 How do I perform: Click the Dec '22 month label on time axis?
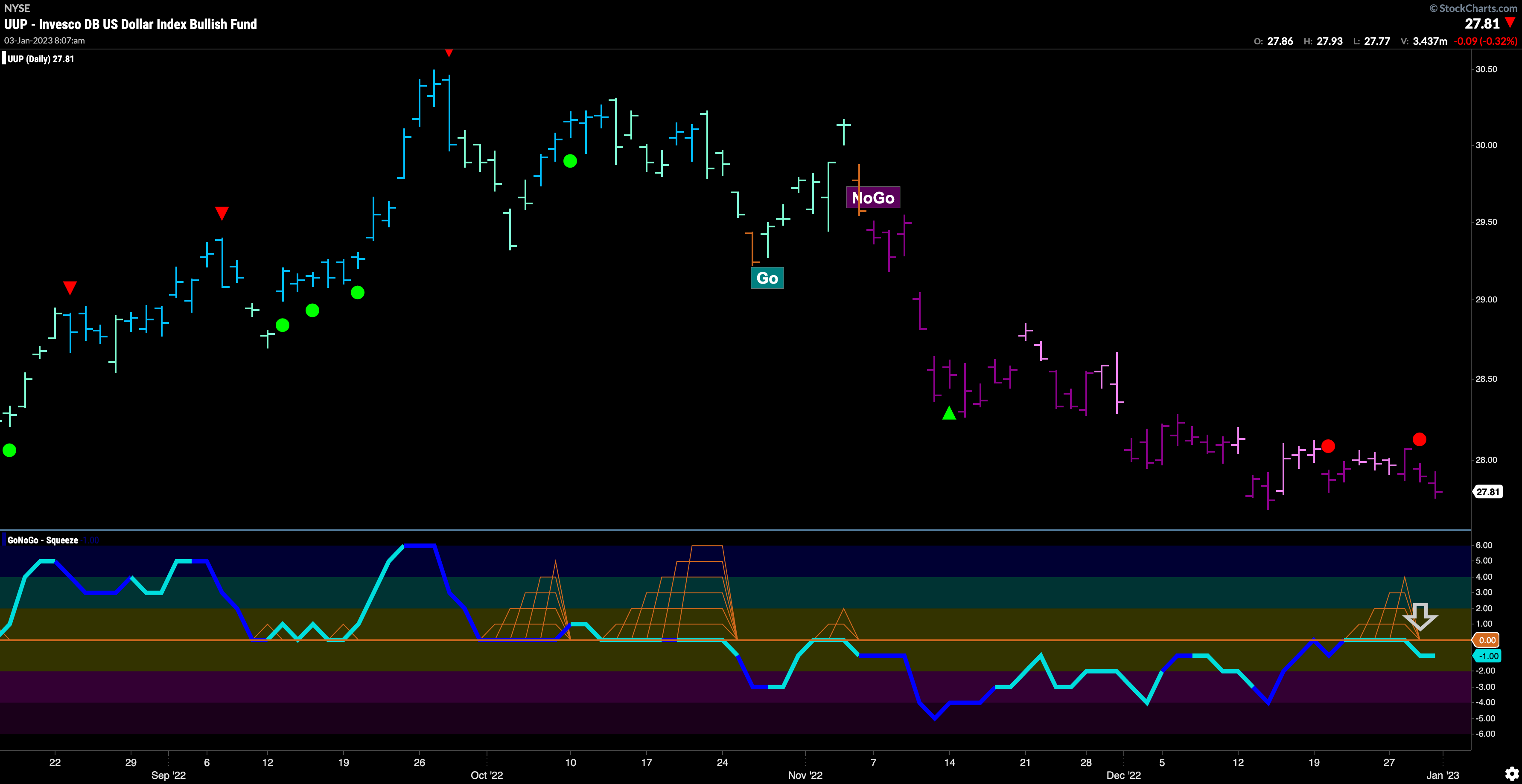(x=1124, y=775)
